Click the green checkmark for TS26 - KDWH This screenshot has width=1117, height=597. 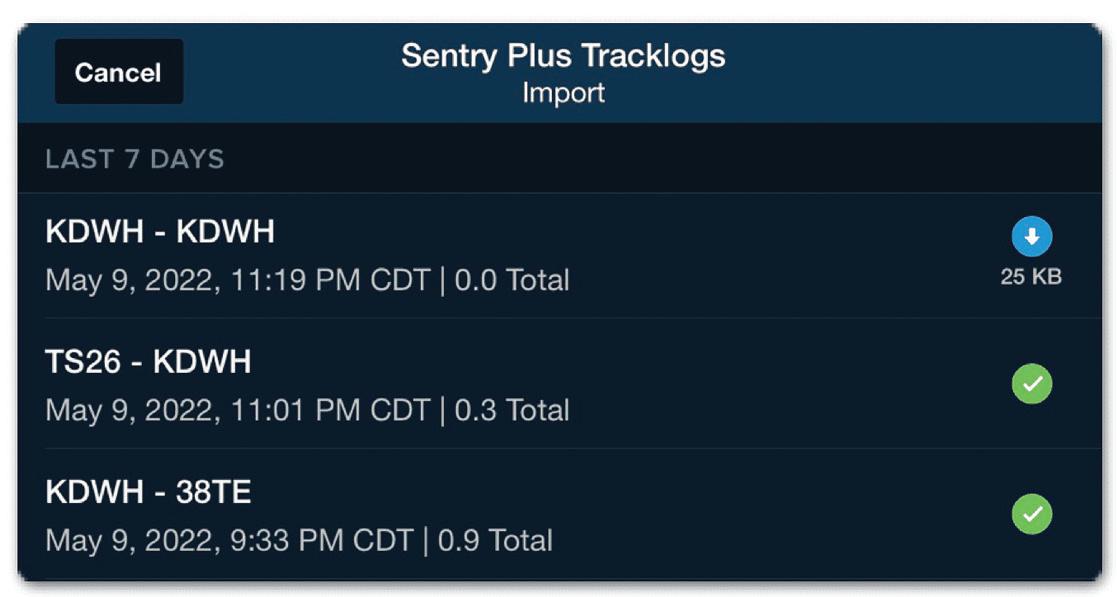[1031, 384]
